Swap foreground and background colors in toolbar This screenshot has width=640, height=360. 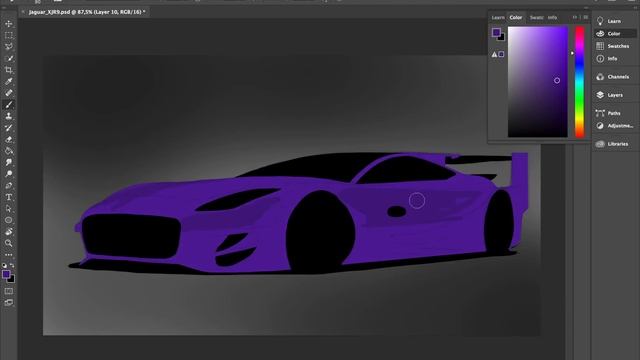tap(12, 265)
